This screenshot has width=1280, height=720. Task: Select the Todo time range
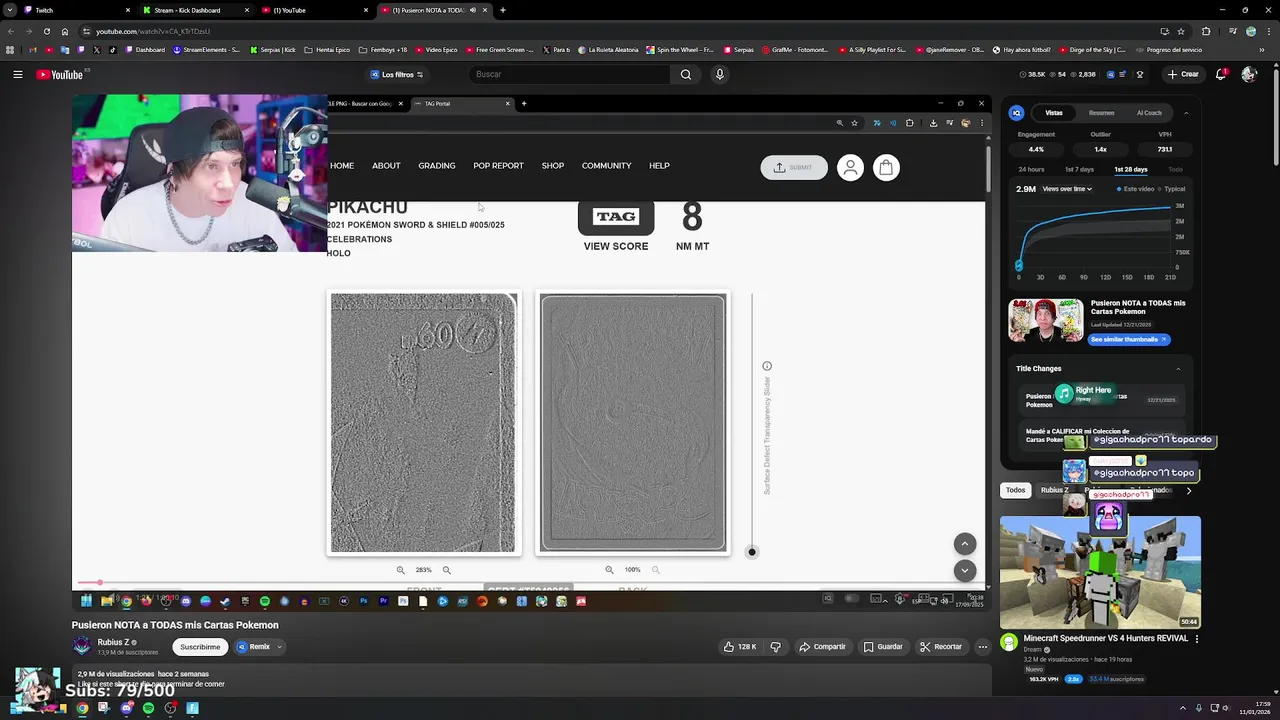[x=1175, y=170]
